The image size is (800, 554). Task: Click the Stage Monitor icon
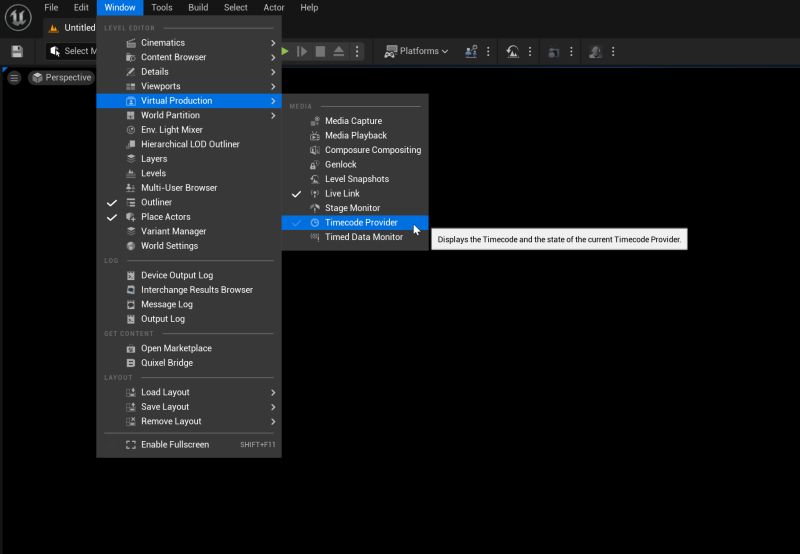[315, 208]
